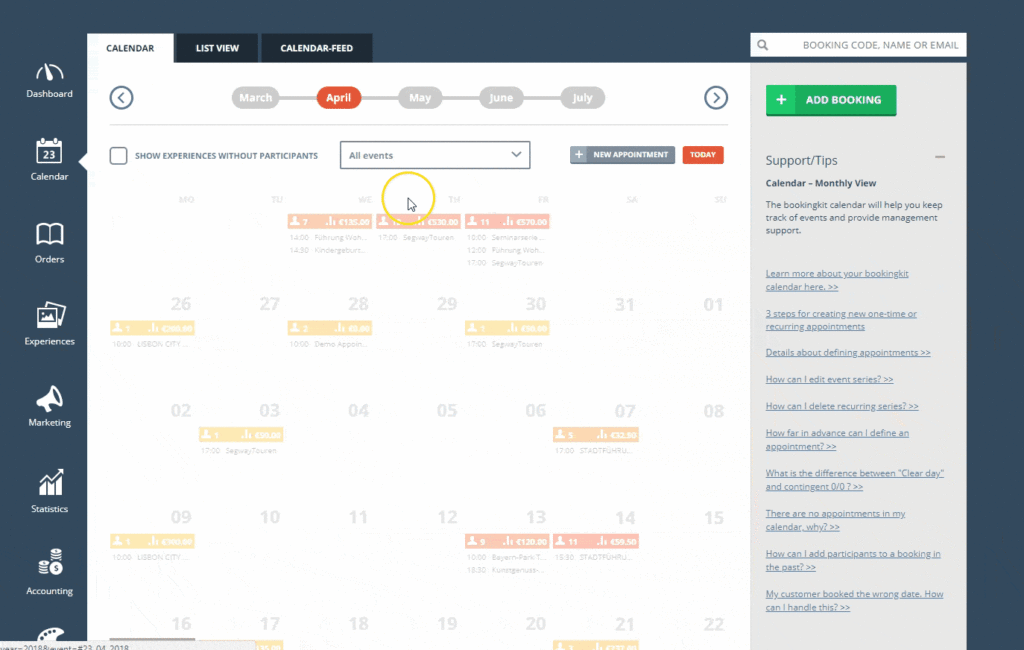Viewport: 1024px width, 650px height.
Task: Select the calendar day 28
Action: coord(358,304)
